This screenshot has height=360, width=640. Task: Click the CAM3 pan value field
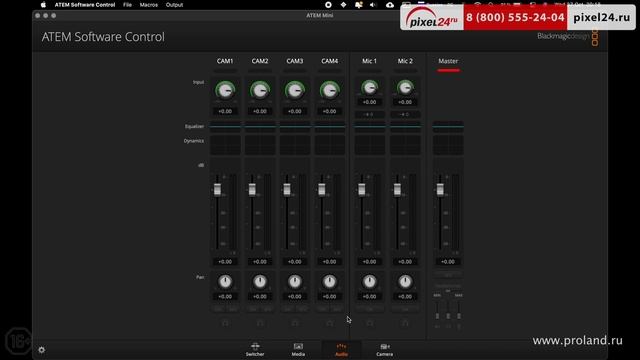(x=295, y=297)
